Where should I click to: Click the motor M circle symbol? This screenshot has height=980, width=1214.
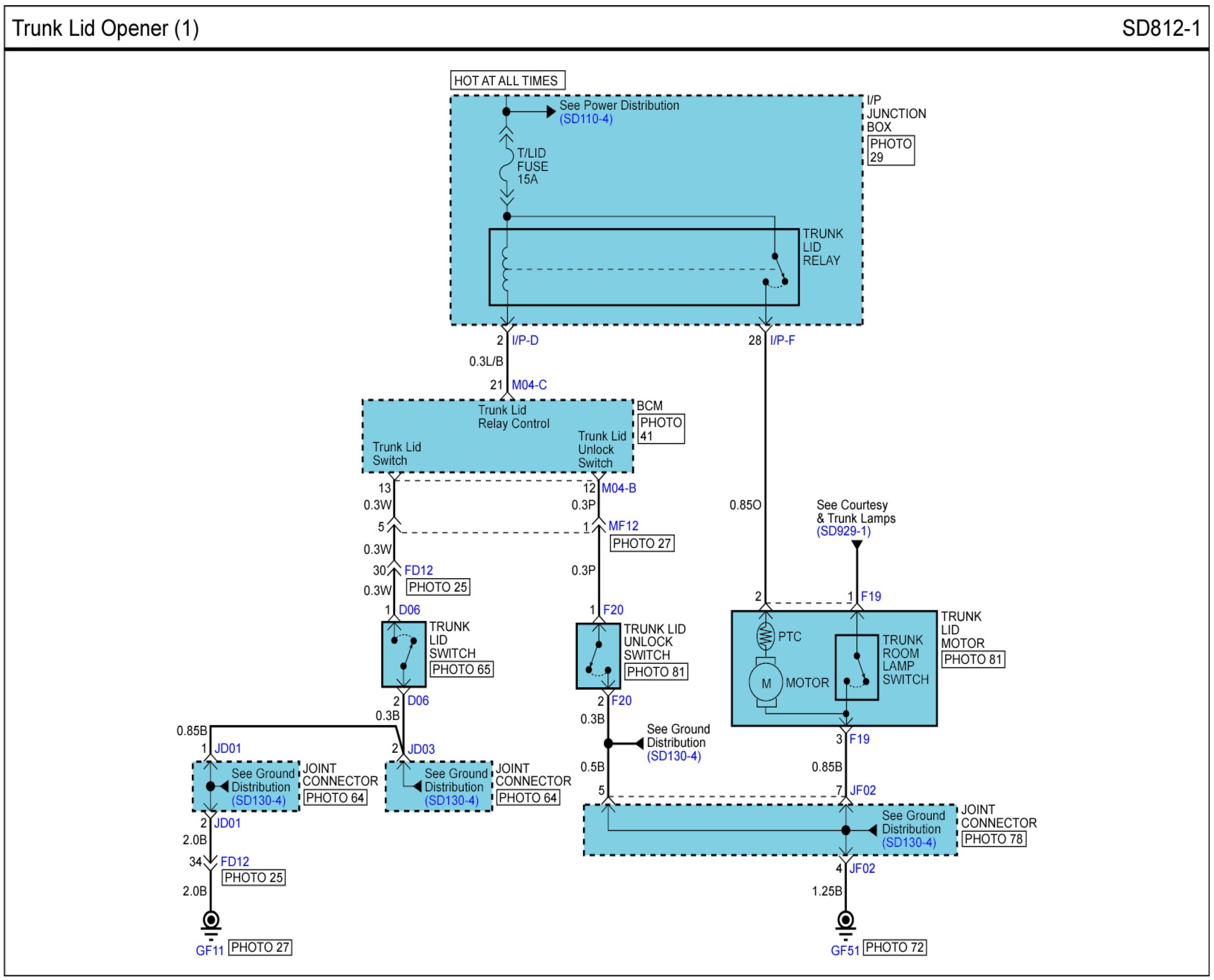tap(765, 683)
